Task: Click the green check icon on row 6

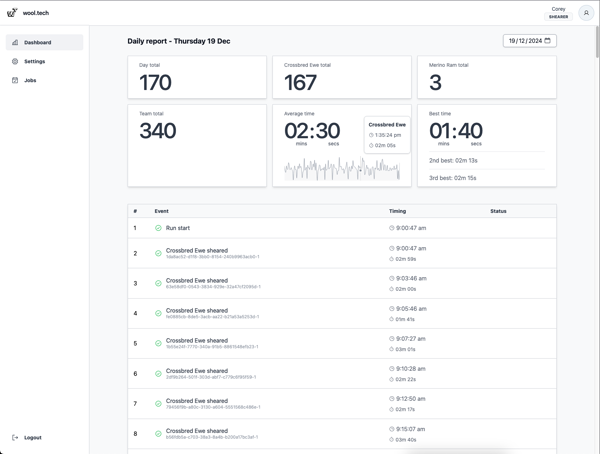Action: click(x=158, y=374)
